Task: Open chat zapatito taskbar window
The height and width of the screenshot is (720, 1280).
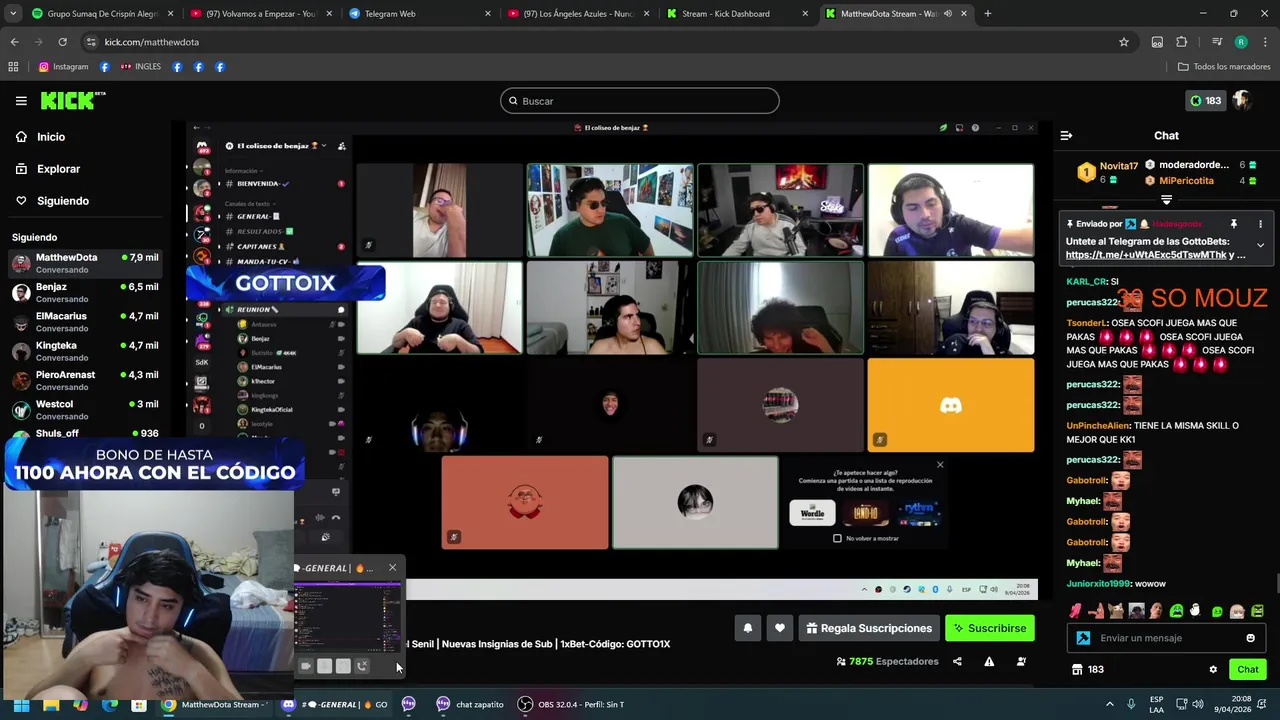Action: pos(470,704)
